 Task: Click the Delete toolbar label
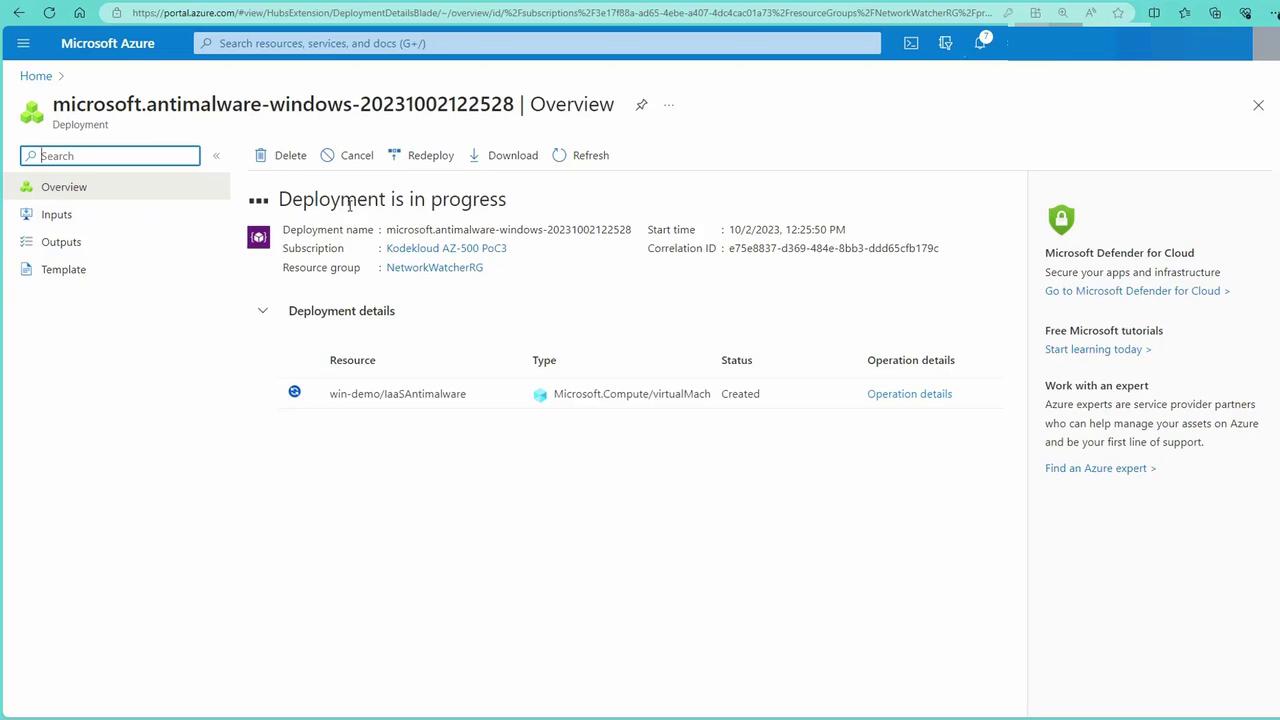(x=290, y=156)
